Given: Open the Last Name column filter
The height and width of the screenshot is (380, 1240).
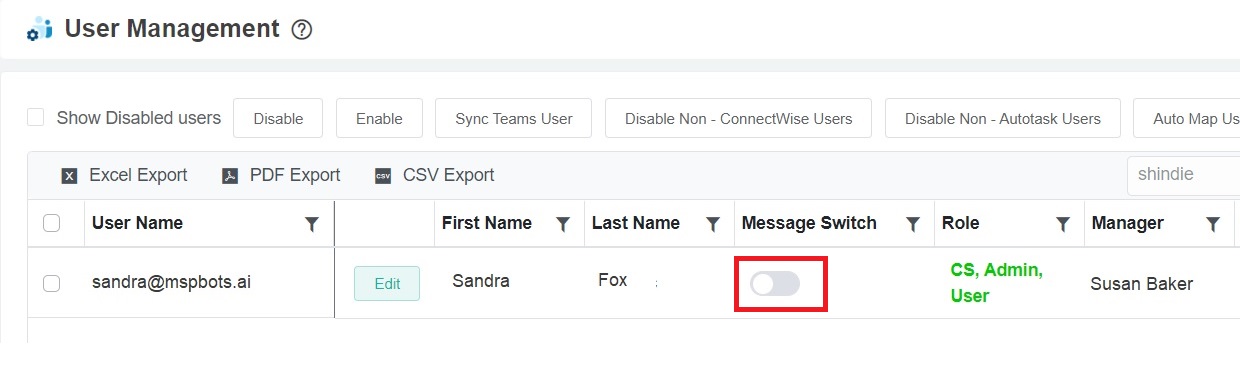Looking at the screenshot, I should 713,224.
